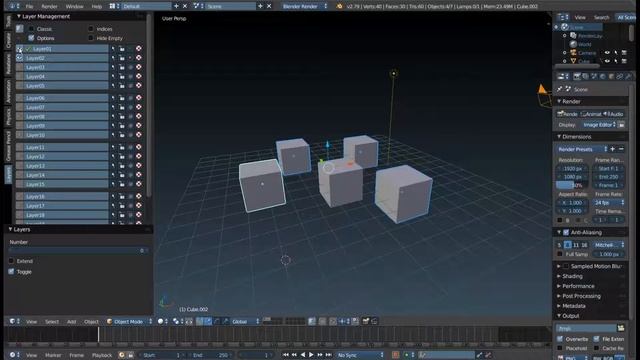Viewport: 640px width, 360px height.
Task: Click the Render Layers tab icon in properties
Action: [x=585, y=76]
